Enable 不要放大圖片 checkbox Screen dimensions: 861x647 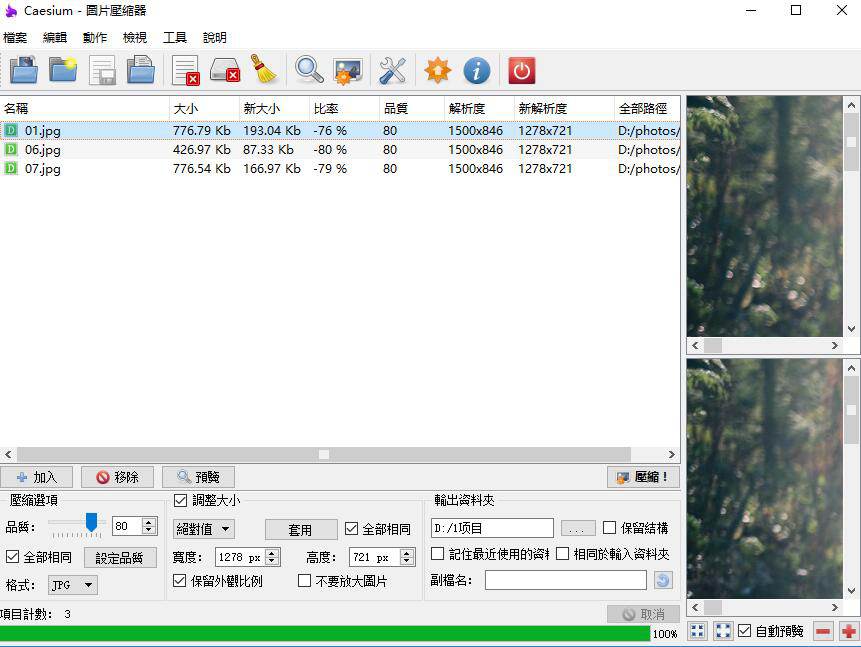(304, 581)
